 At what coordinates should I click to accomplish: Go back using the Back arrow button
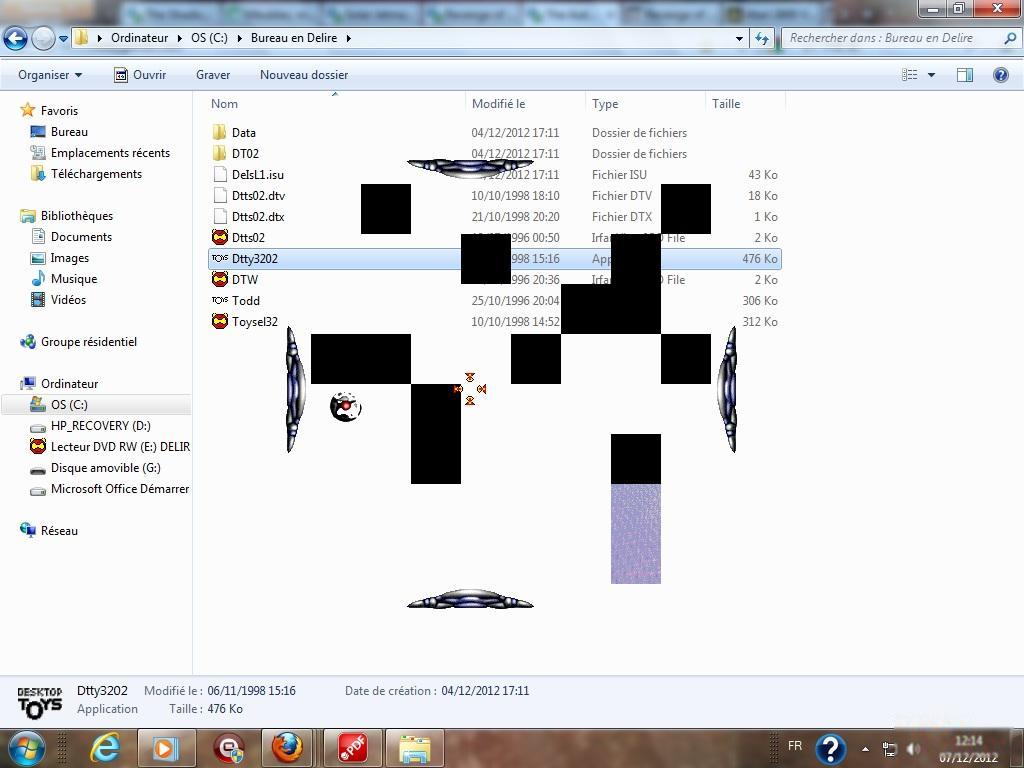(x=16, y=39)
